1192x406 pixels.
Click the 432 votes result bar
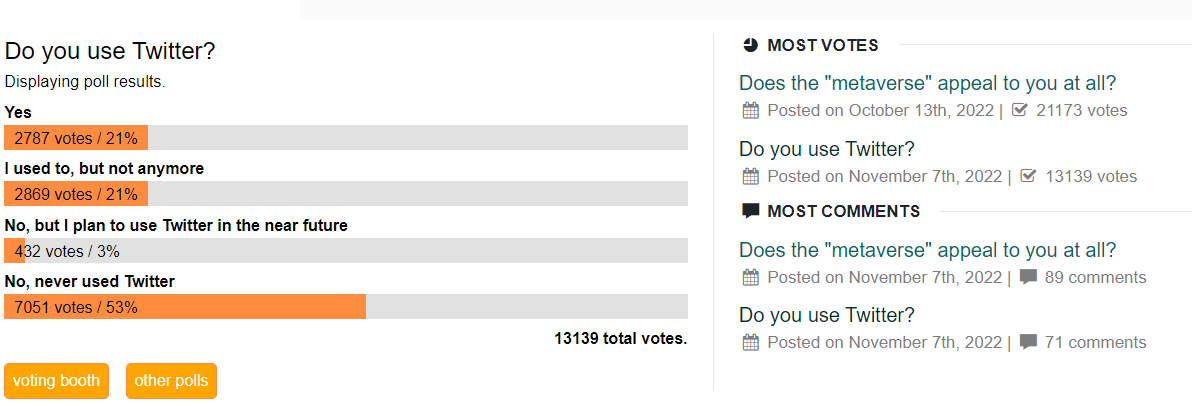click(346, 251)
